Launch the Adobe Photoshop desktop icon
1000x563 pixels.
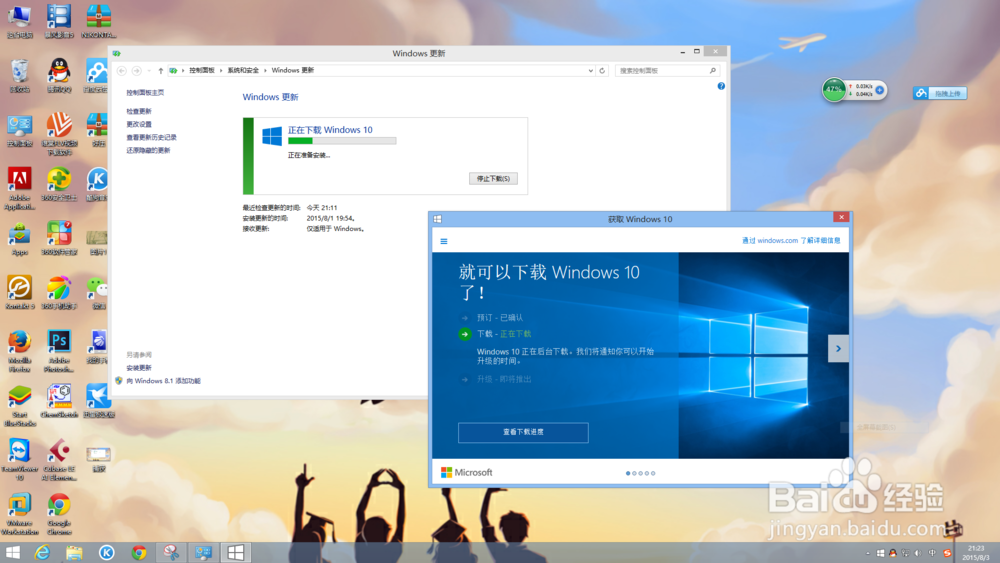(x=59, y=351)
